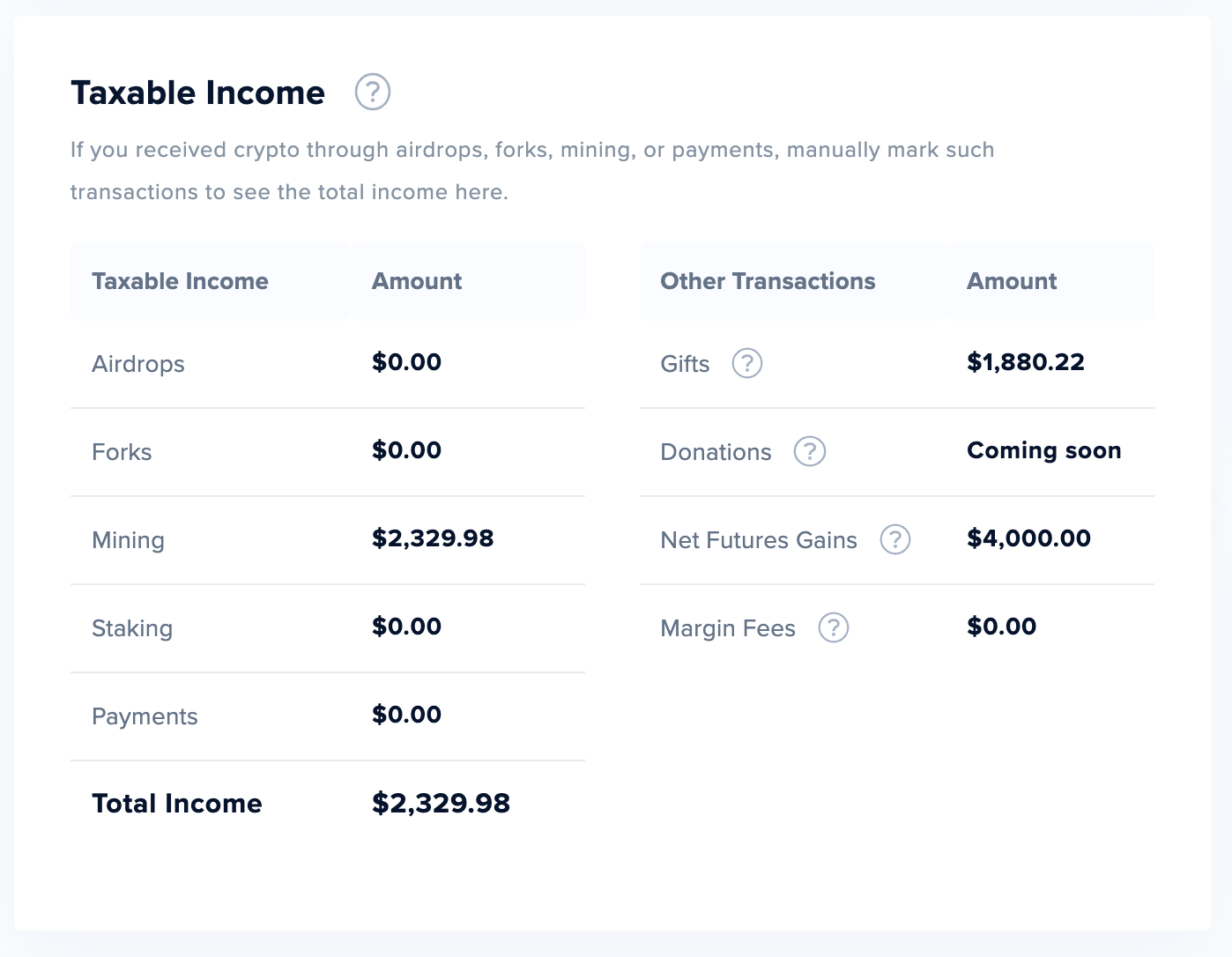Open the Donations help question mark icon

click(810, 451)
